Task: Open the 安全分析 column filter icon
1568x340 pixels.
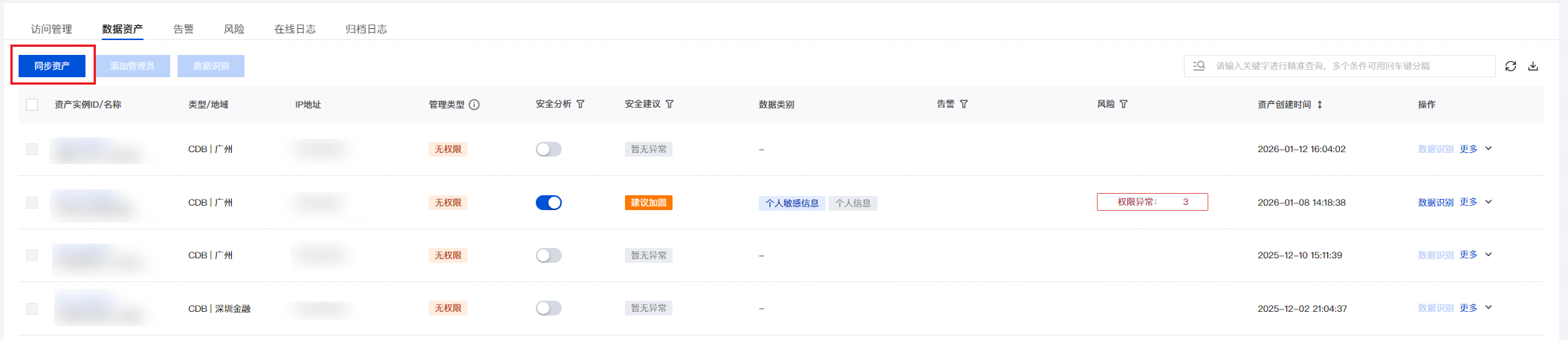Action: pyautogui.click(x=580, y=105)
